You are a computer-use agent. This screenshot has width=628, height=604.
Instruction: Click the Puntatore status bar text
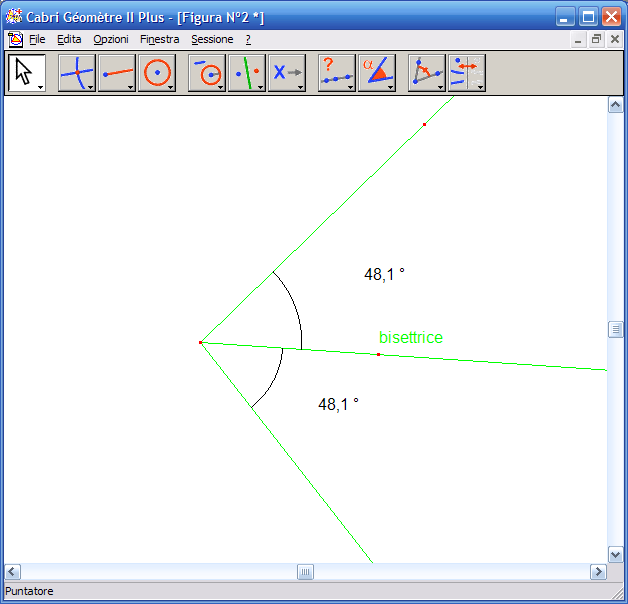[x=29, y=591]
